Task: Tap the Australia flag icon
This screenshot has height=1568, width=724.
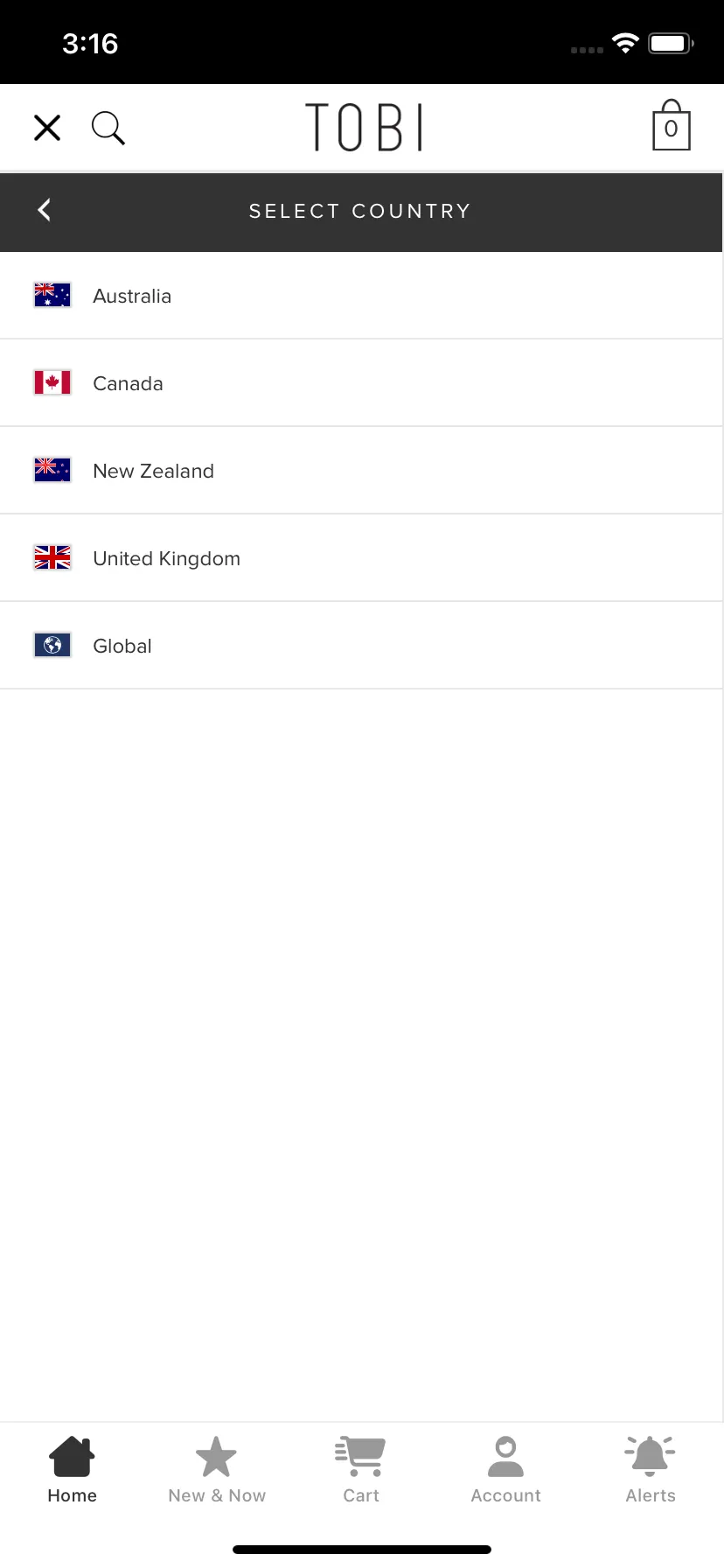Action: (x=52, y=295)
